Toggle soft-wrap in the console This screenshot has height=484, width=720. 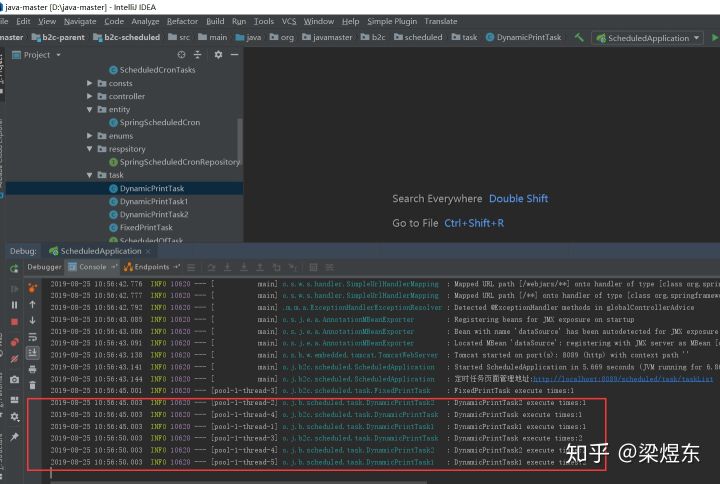pyautogui.click(x=33, y=337)
